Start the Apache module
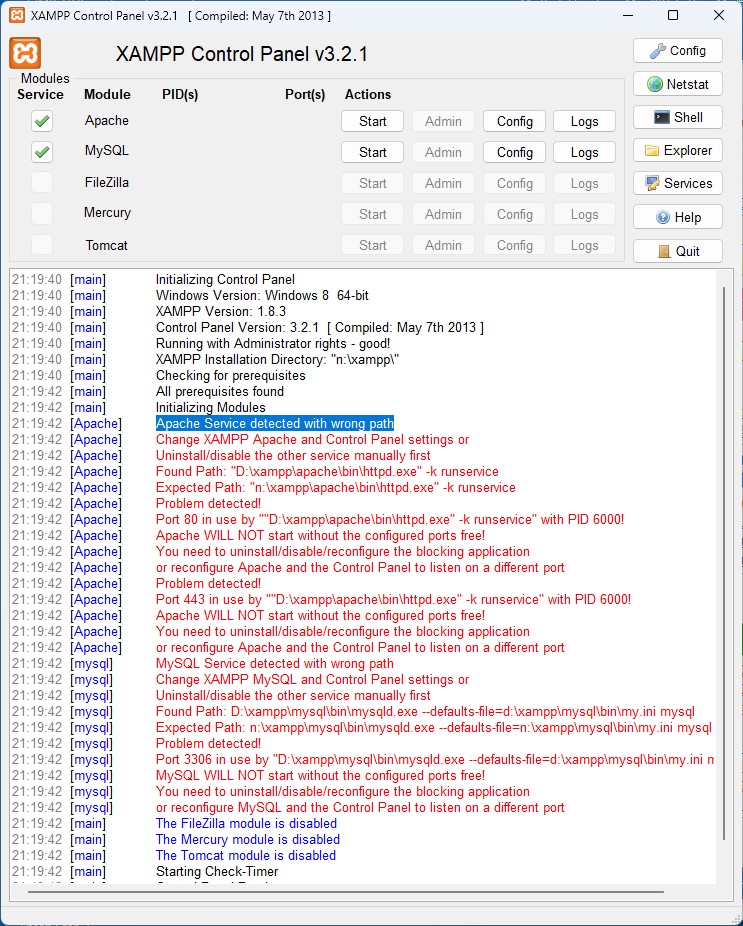This screenshot has height=926, width=743. [372, 121]
